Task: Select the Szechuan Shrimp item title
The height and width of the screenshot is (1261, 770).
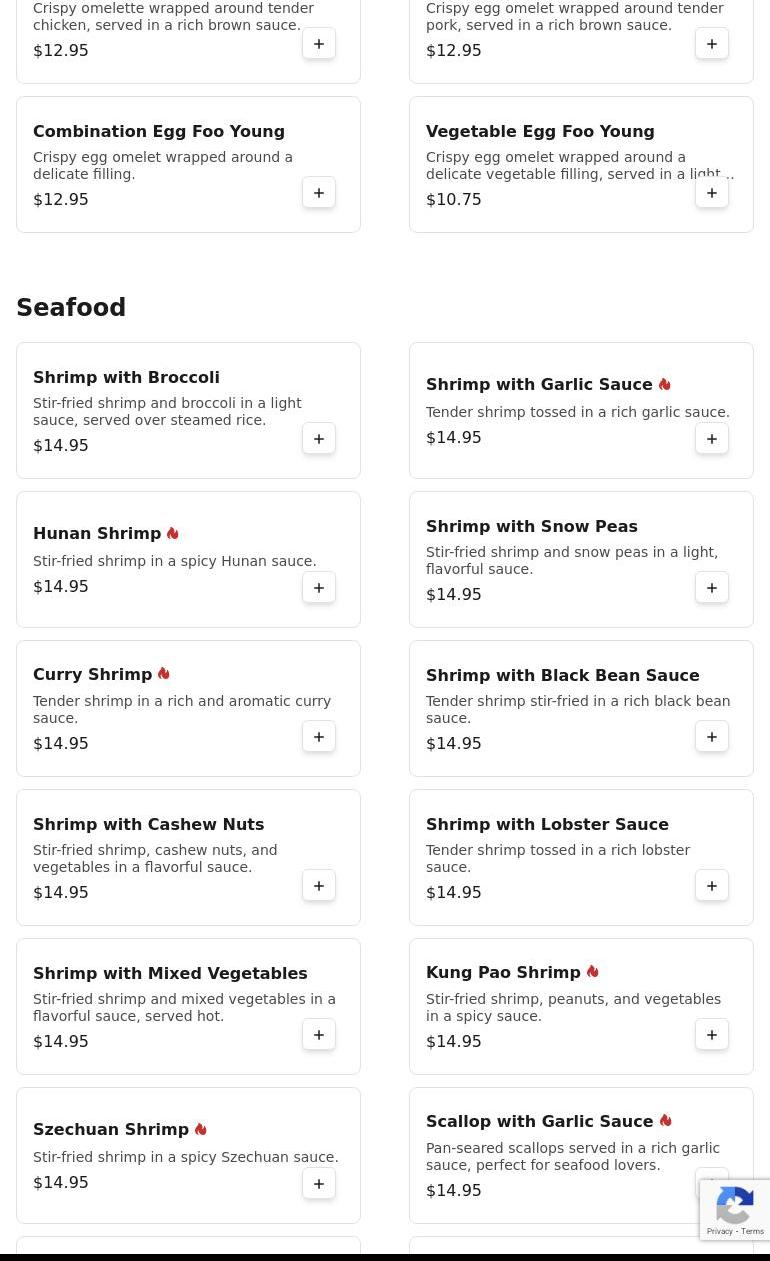Action: pos(111,1130)
